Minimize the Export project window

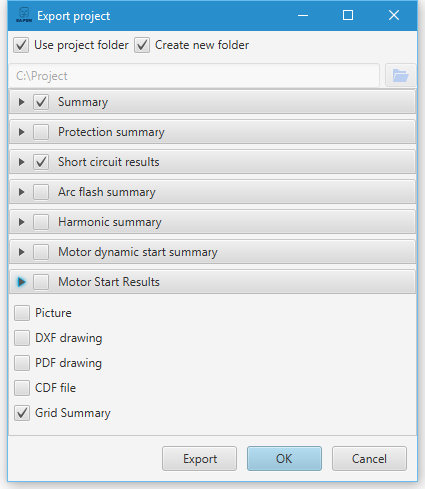pos(303,15)
